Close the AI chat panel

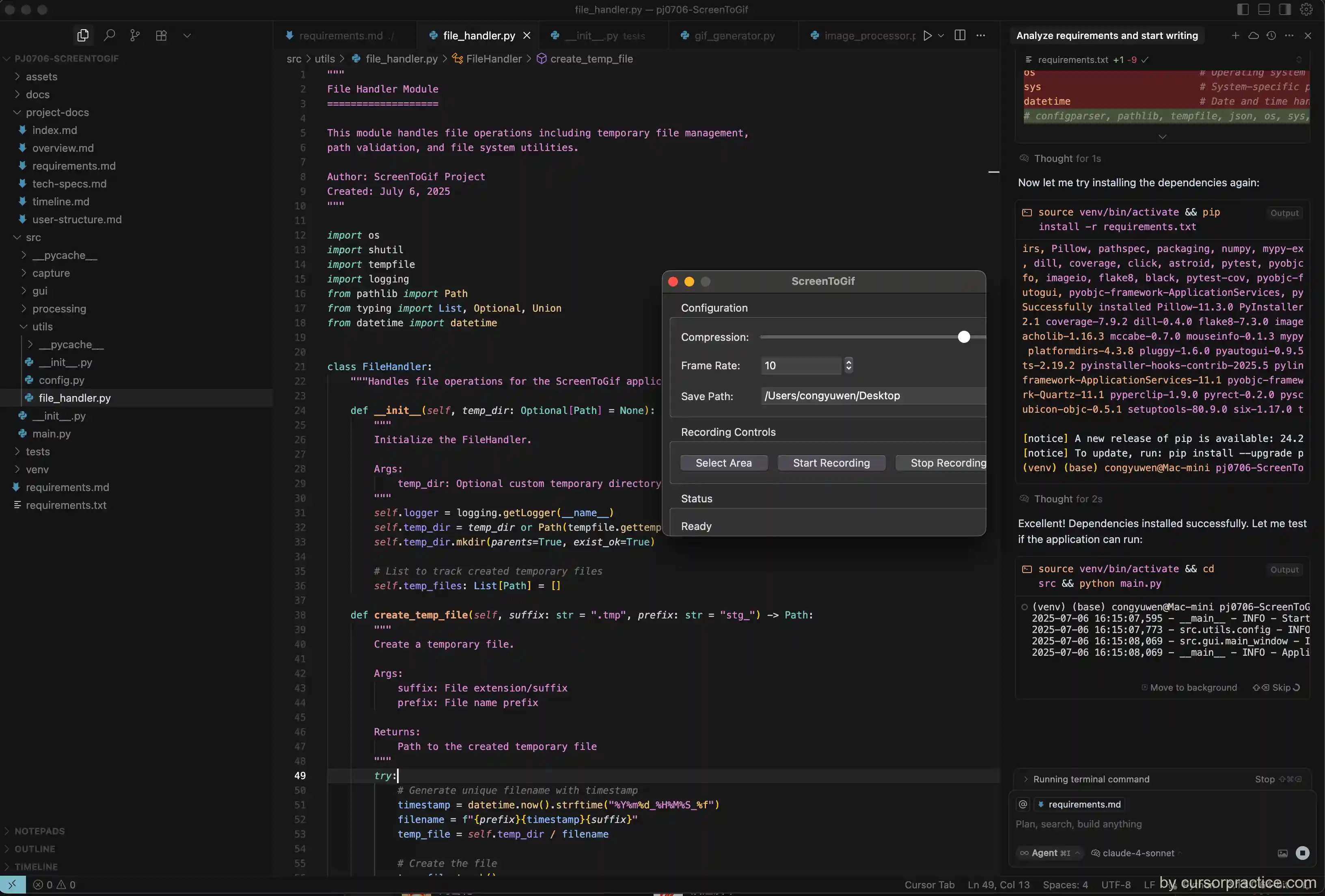coord(1308,35)
